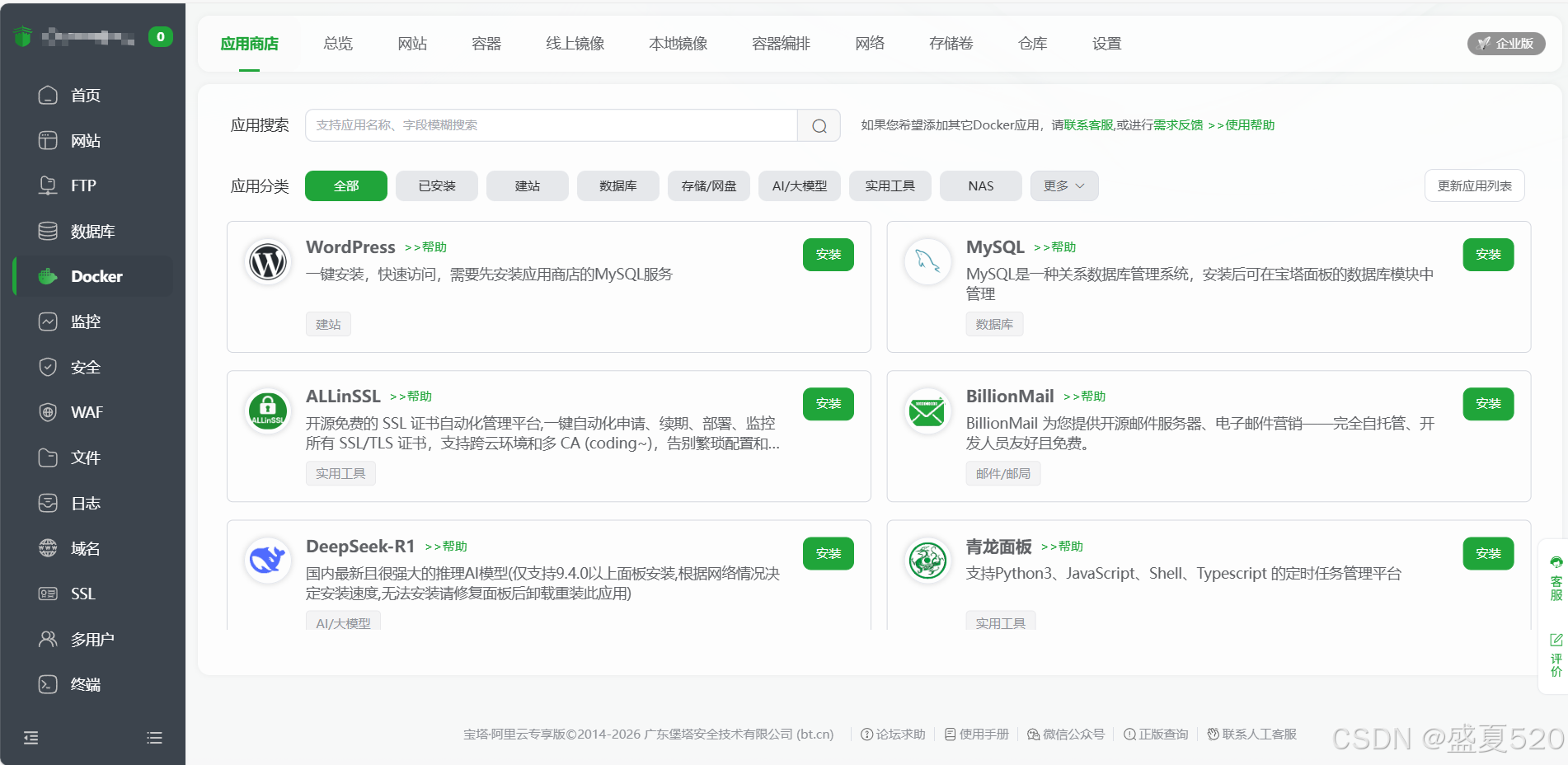The image size is (1568, 765).
Task: Open the 线上镜像 tab
Action: [x=575, y=44]
